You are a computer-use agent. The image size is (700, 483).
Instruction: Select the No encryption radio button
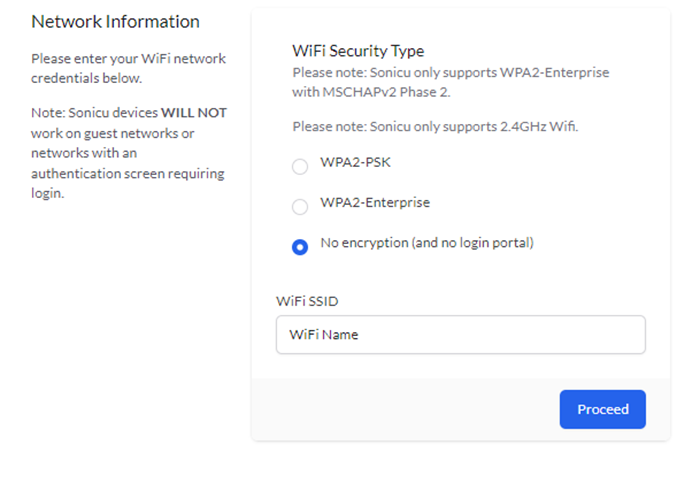pyautogui.click(x=300, y=247)
